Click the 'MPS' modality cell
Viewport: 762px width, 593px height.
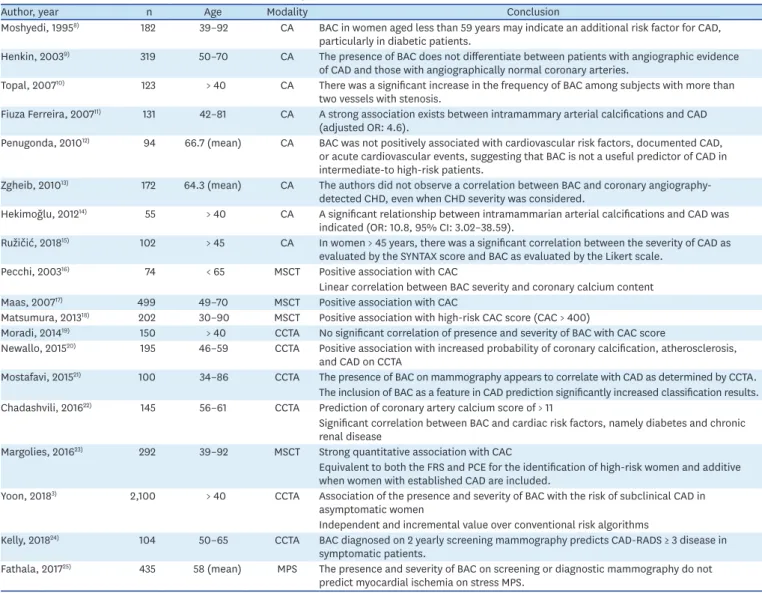[x=287, y=569]
